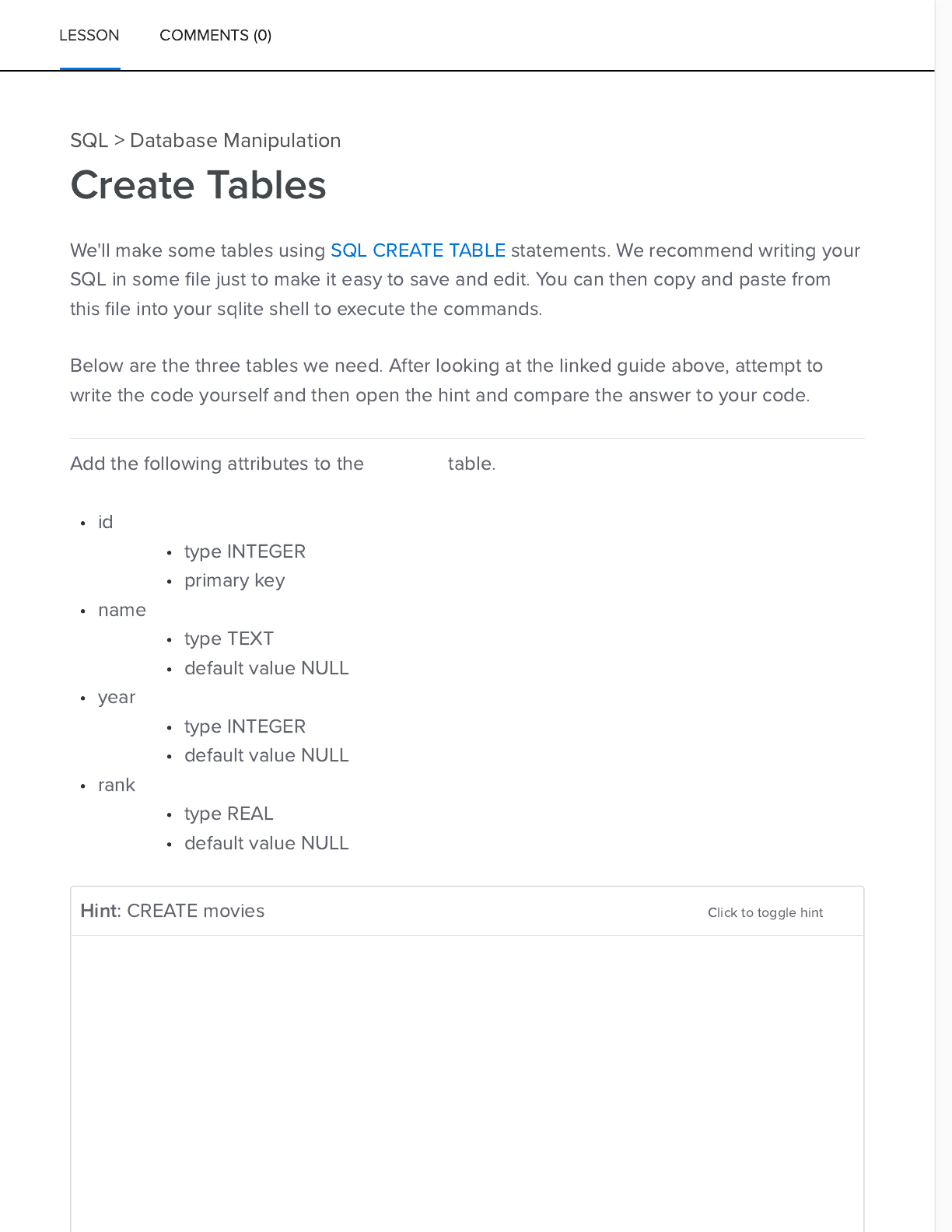Viewport: 952px width, 1232px height.
Task: Click the "id" attribute bullet
Action: [106, 522]
